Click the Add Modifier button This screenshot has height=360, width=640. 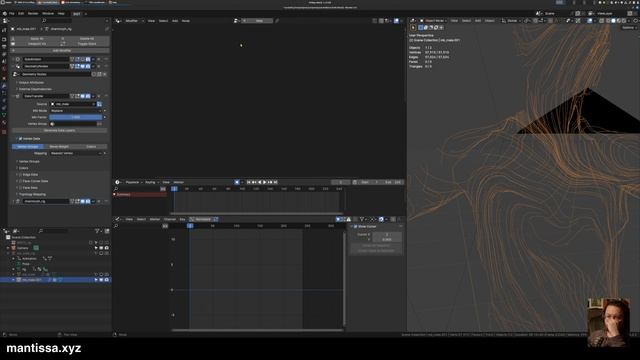point(61,51)
